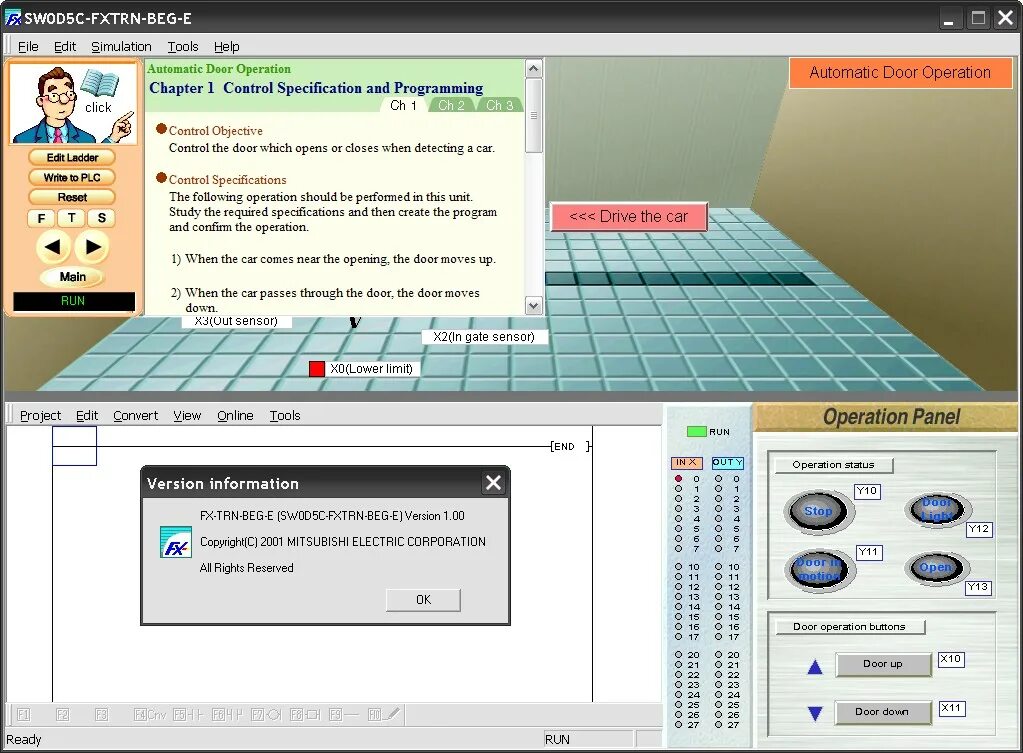
Task: Open the Help menu
Action: 226,46
